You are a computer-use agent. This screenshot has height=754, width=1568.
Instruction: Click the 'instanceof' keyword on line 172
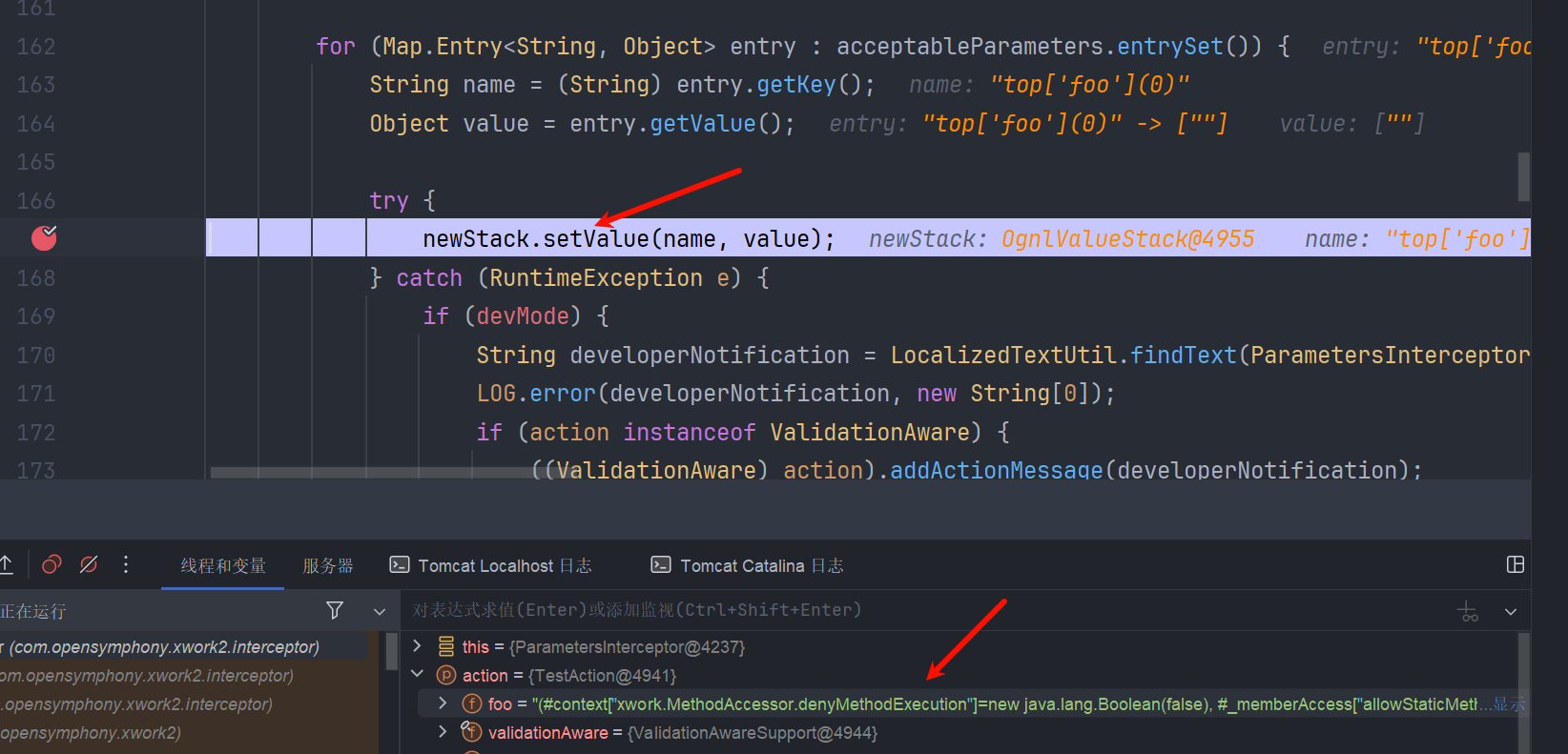click(x=690, y=433)
